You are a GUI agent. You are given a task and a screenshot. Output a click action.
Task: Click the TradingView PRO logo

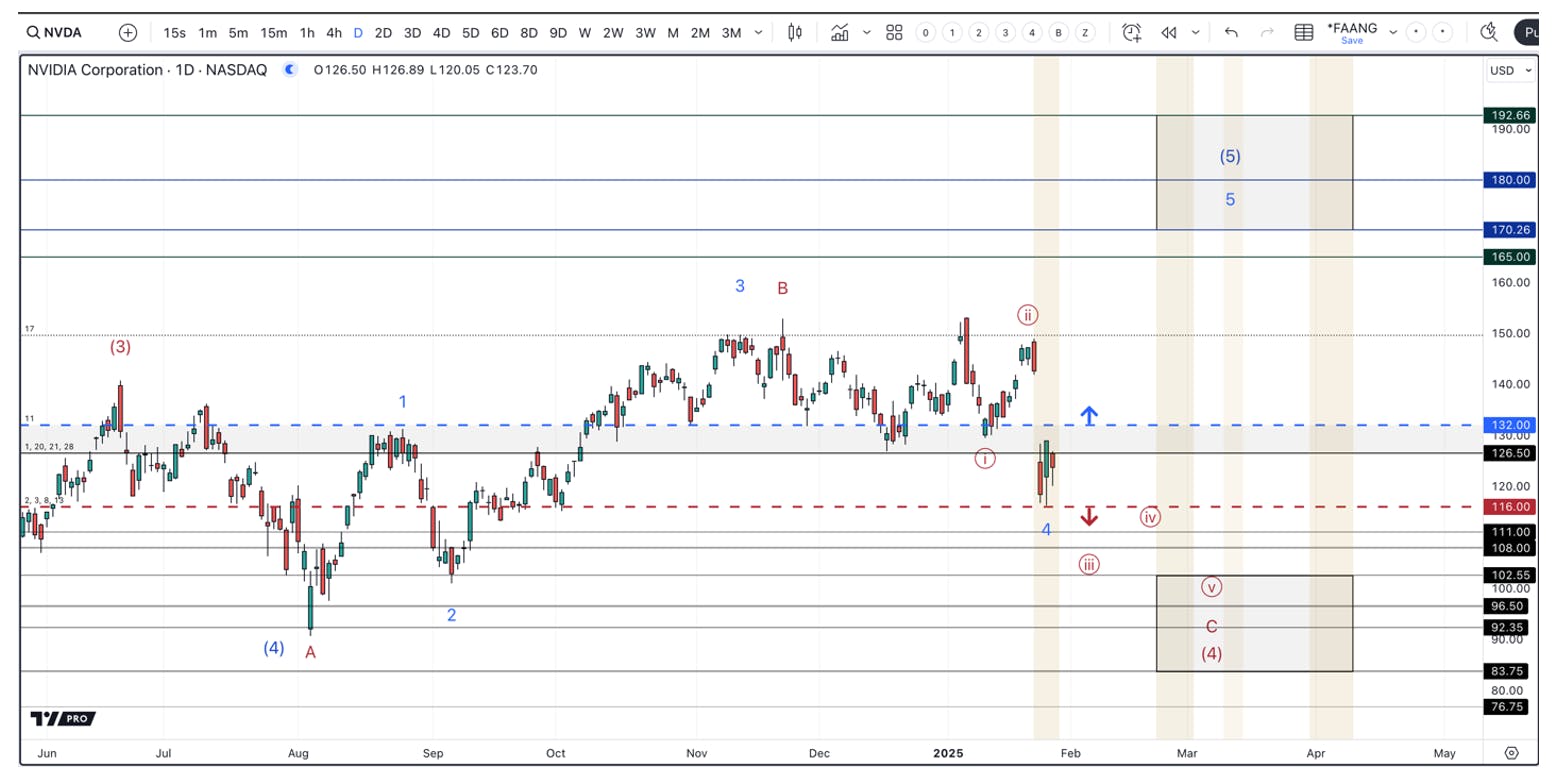(63, 718)
